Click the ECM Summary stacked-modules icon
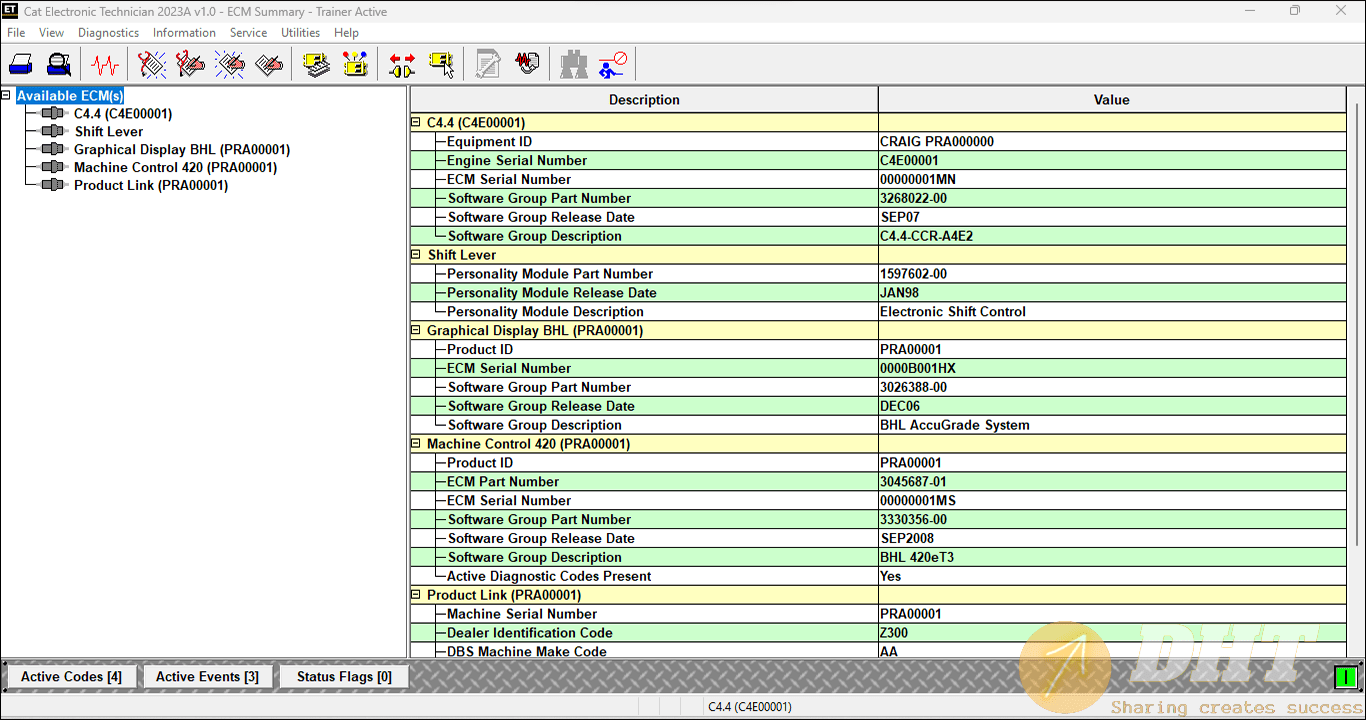1366x720 pixels. coord(315,64)
